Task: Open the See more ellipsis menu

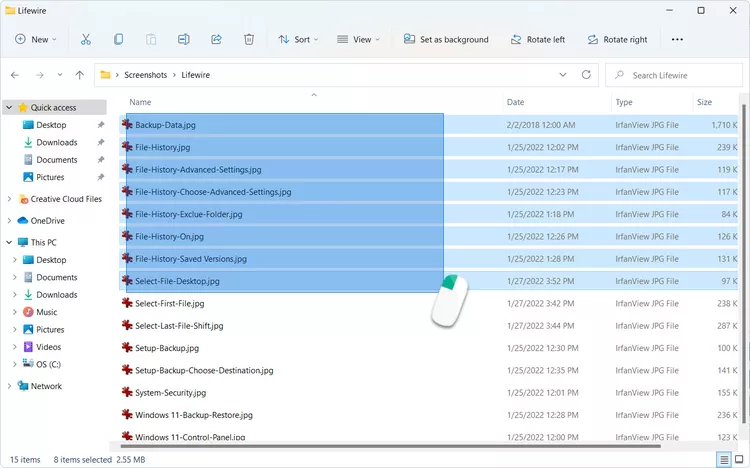Action: click(x=677, y=40)
